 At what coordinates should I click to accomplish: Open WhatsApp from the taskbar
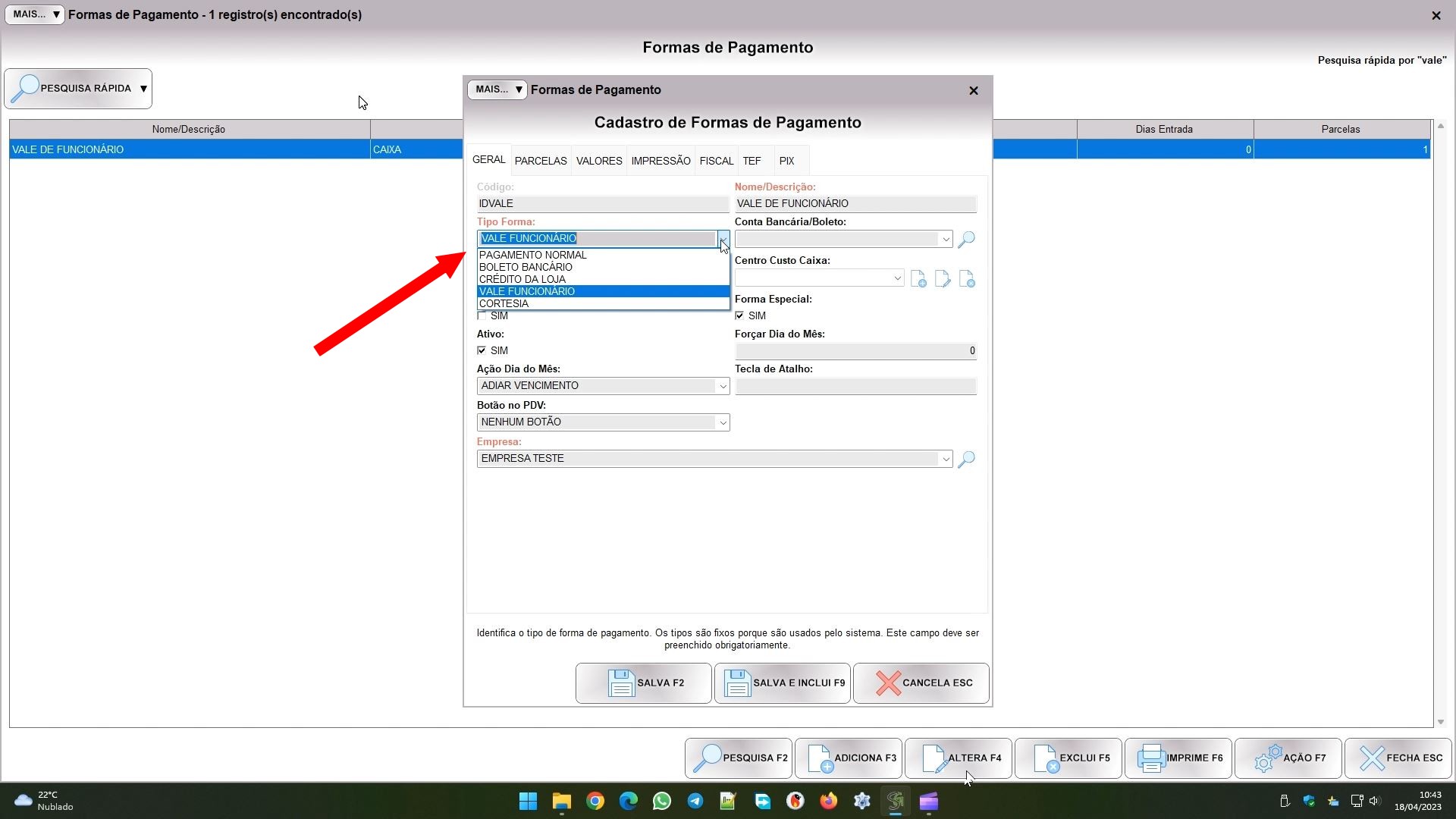click(661, 801)
